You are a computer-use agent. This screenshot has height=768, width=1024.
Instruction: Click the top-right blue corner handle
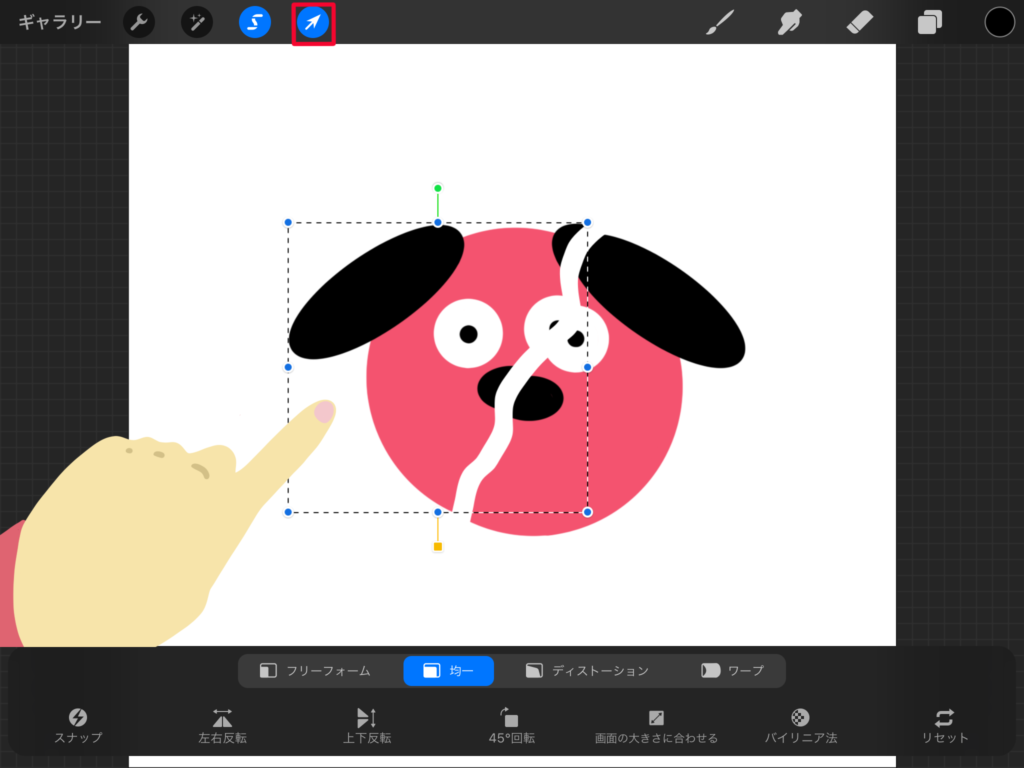[x=587, y=223]
